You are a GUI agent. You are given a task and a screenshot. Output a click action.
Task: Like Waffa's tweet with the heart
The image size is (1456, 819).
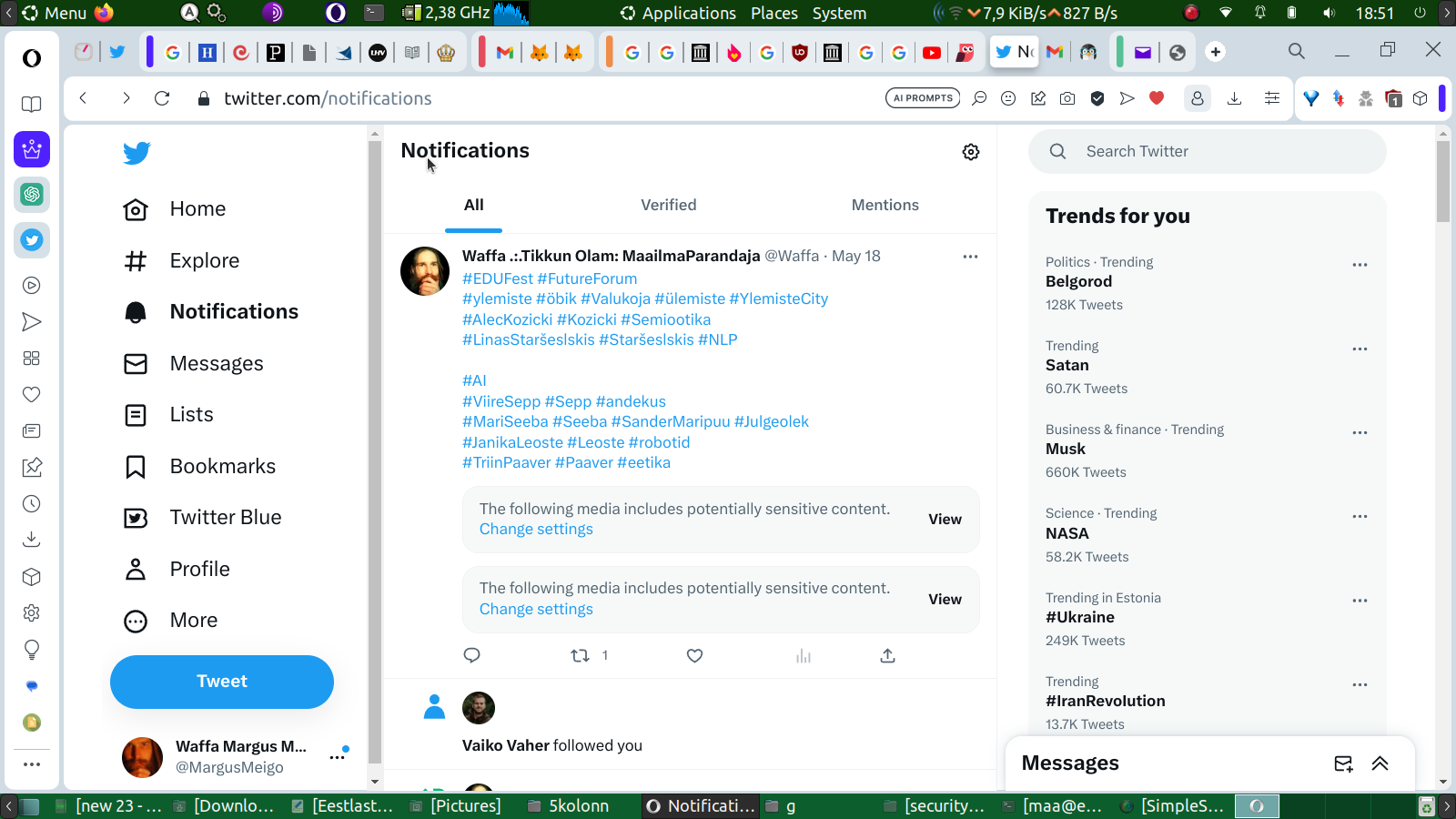point(694,655)
